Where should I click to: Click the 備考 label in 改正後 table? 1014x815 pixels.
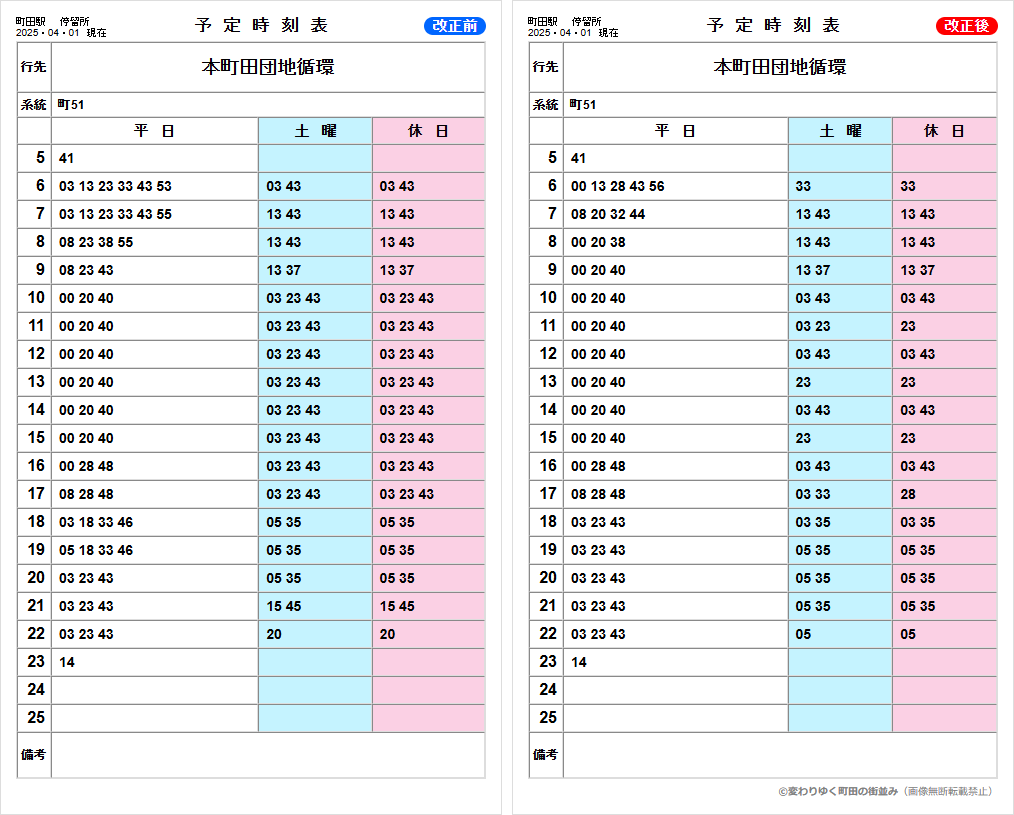[546, 755]
